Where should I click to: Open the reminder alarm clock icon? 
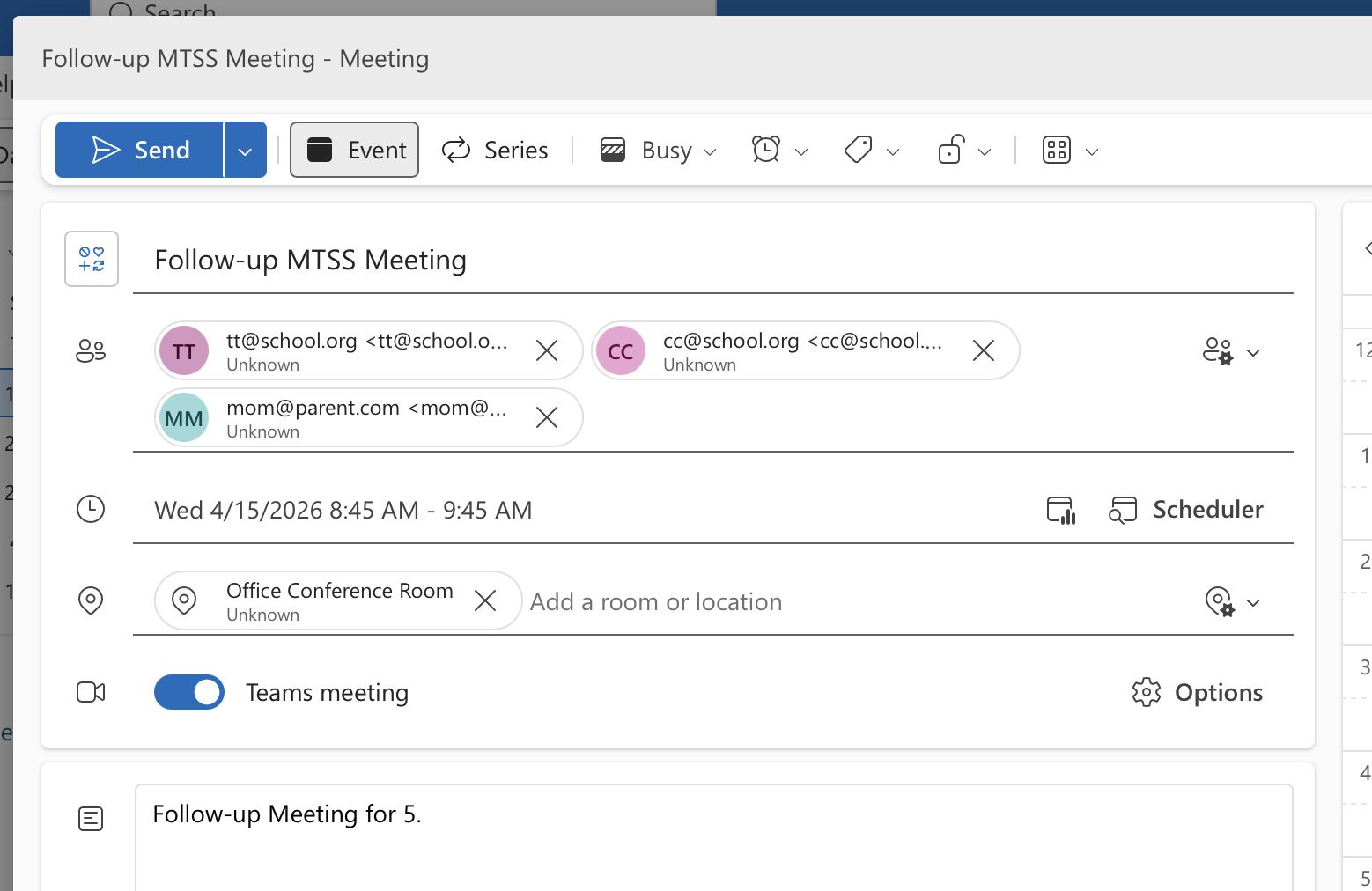(767, 150)
